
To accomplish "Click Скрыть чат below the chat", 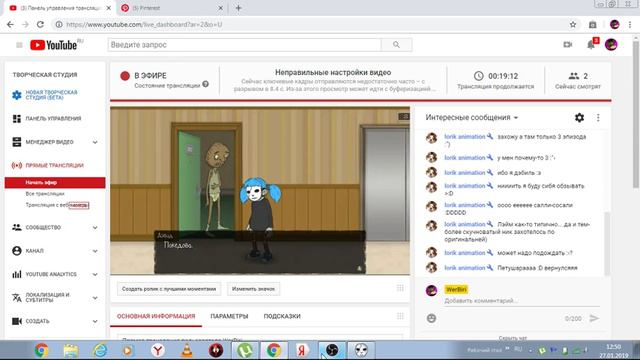I will click(x=513, y=338).
